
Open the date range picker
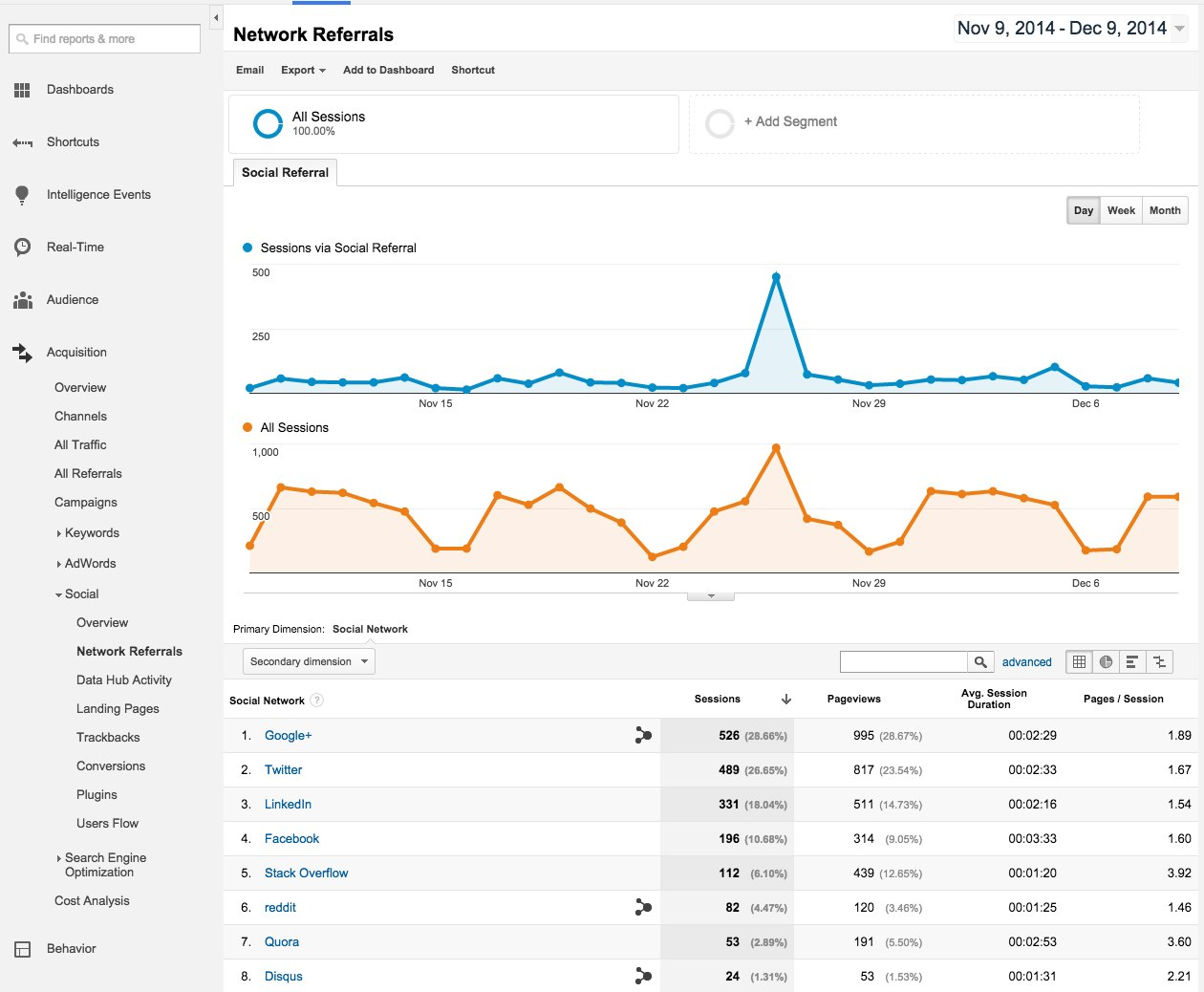(x=1070, y=29)
